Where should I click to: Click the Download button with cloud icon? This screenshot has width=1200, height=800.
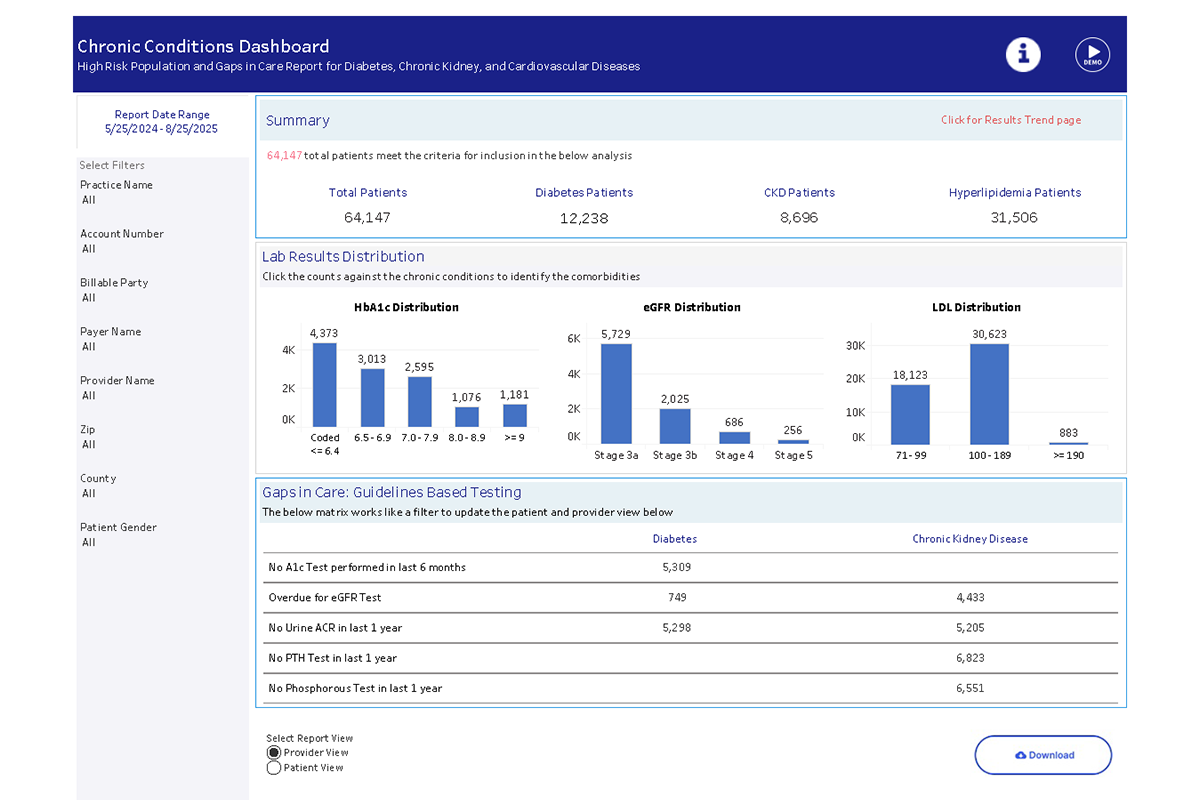point(1043,755)
